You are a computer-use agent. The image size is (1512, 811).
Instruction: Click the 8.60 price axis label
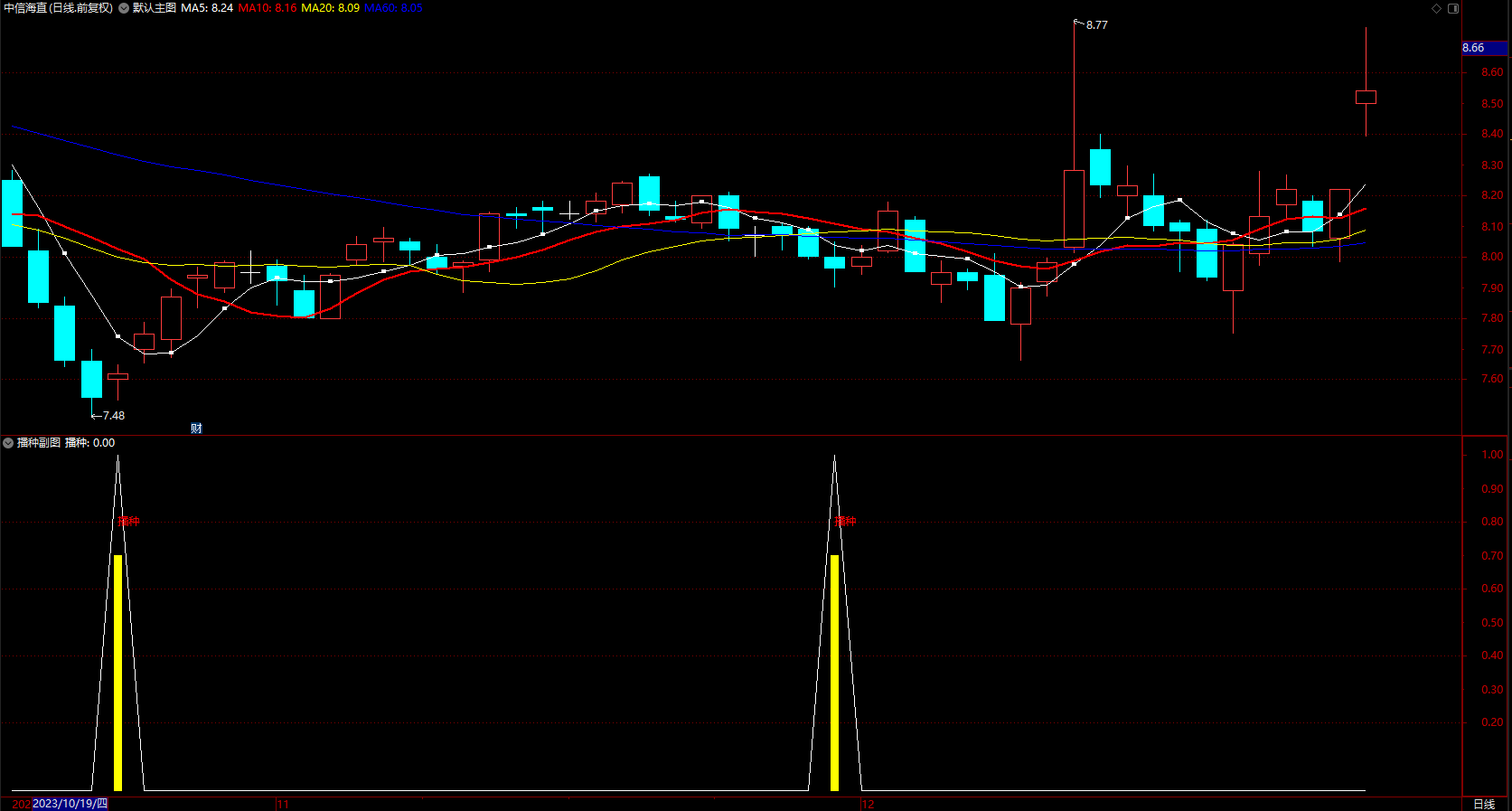(1492, 72)
